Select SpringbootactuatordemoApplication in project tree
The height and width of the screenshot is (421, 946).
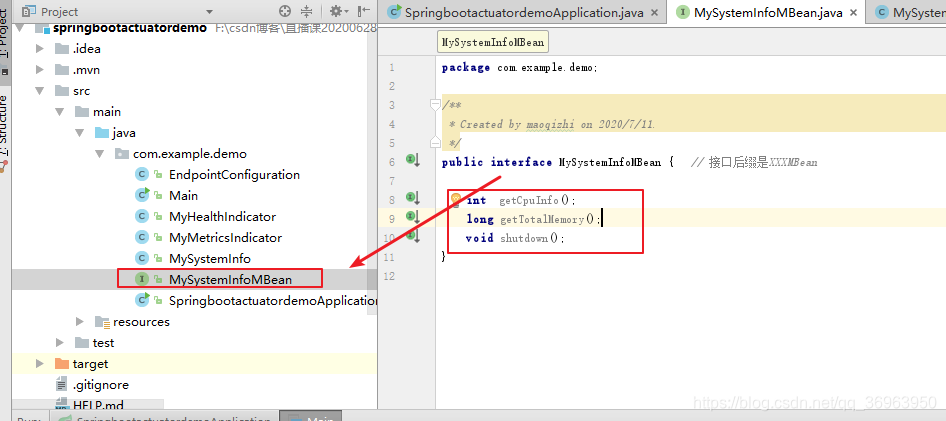tap(273, 300)
